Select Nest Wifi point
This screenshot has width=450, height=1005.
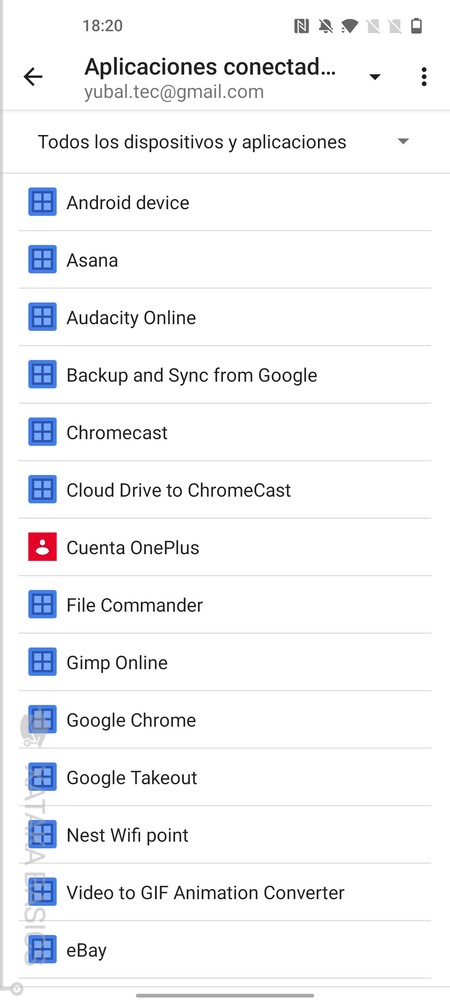click(225, 835)
